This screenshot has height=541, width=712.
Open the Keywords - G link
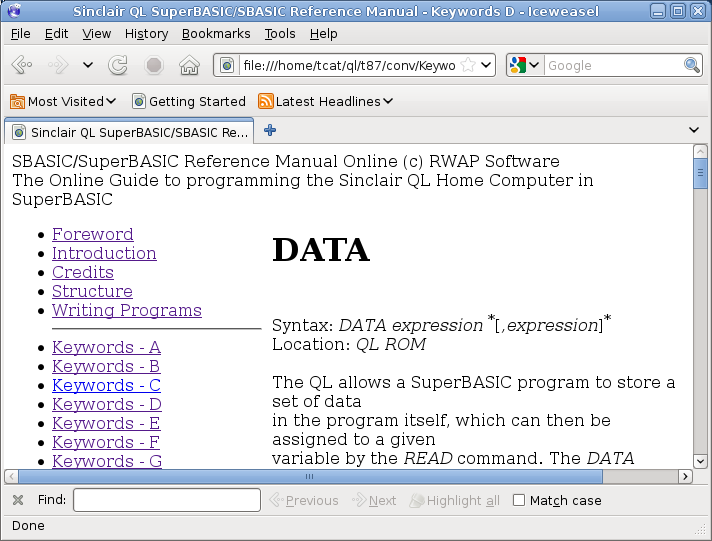107,461
